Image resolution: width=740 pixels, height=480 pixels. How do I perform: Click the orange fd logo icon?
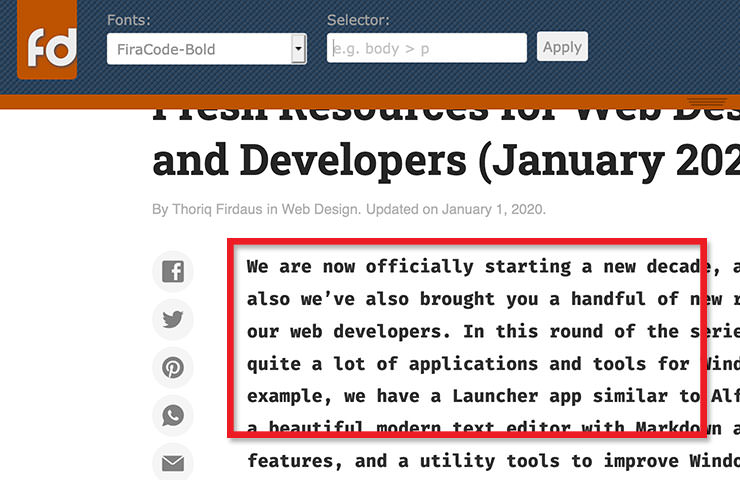pos(47,40)
